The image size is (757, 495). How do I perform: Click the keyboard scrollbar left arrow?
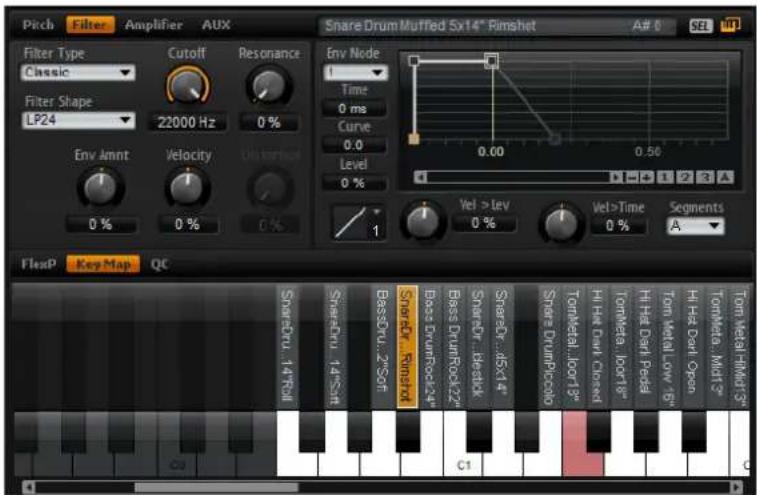(x=28, y=487)
